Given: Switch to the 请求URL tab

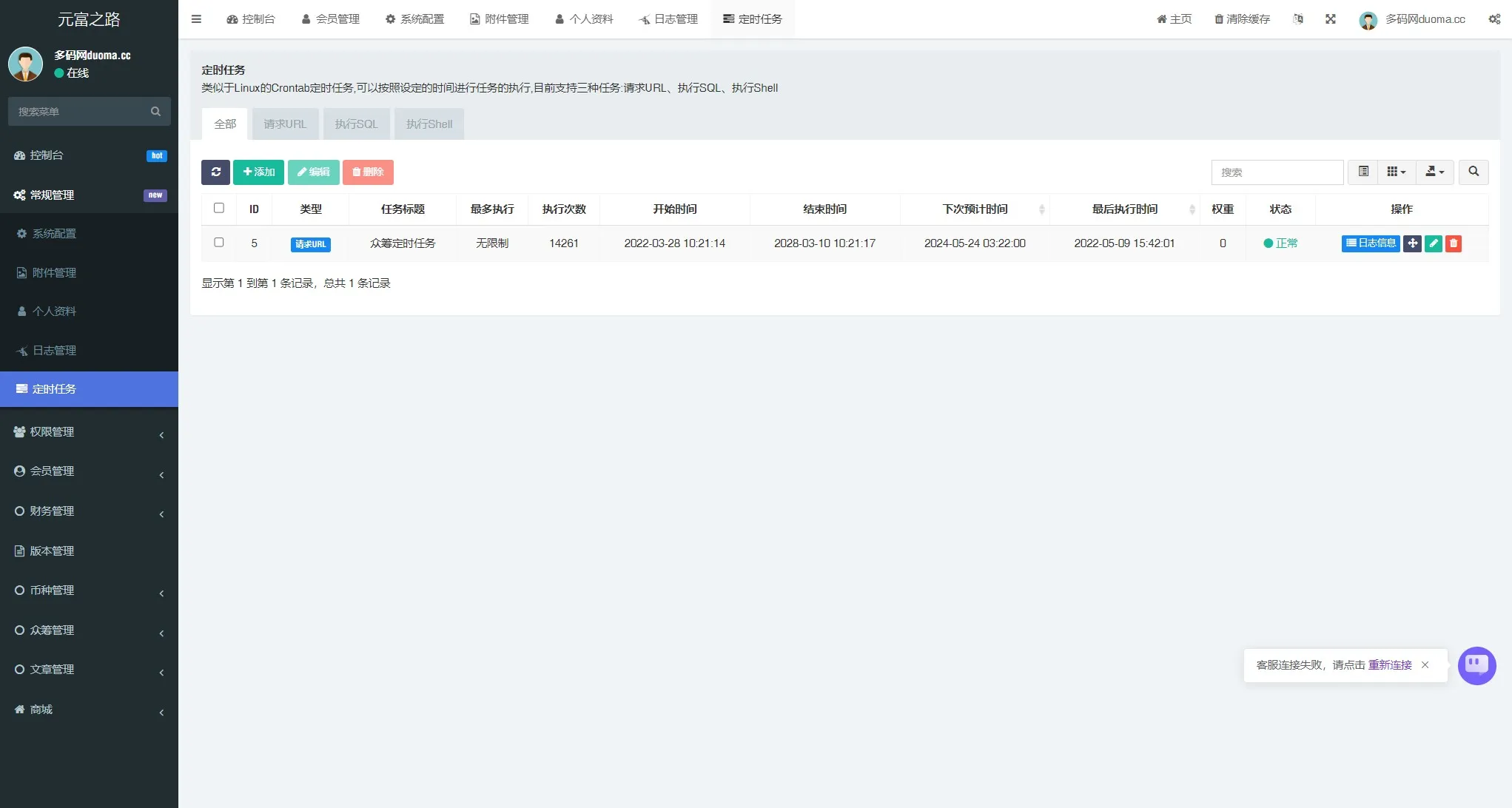Looking at the screenshot, I should [x=285, y=124].
